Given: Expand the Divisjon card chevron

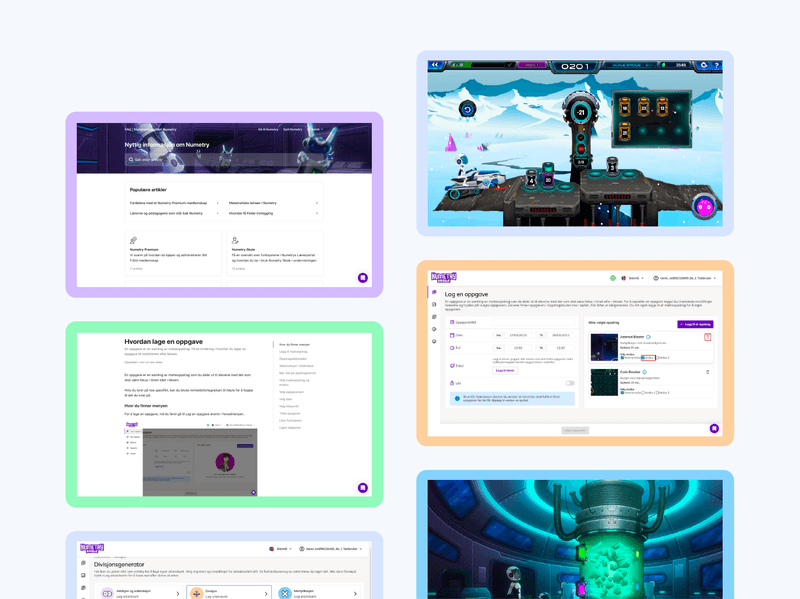Looking at the screenshot, I should point(266,593).
